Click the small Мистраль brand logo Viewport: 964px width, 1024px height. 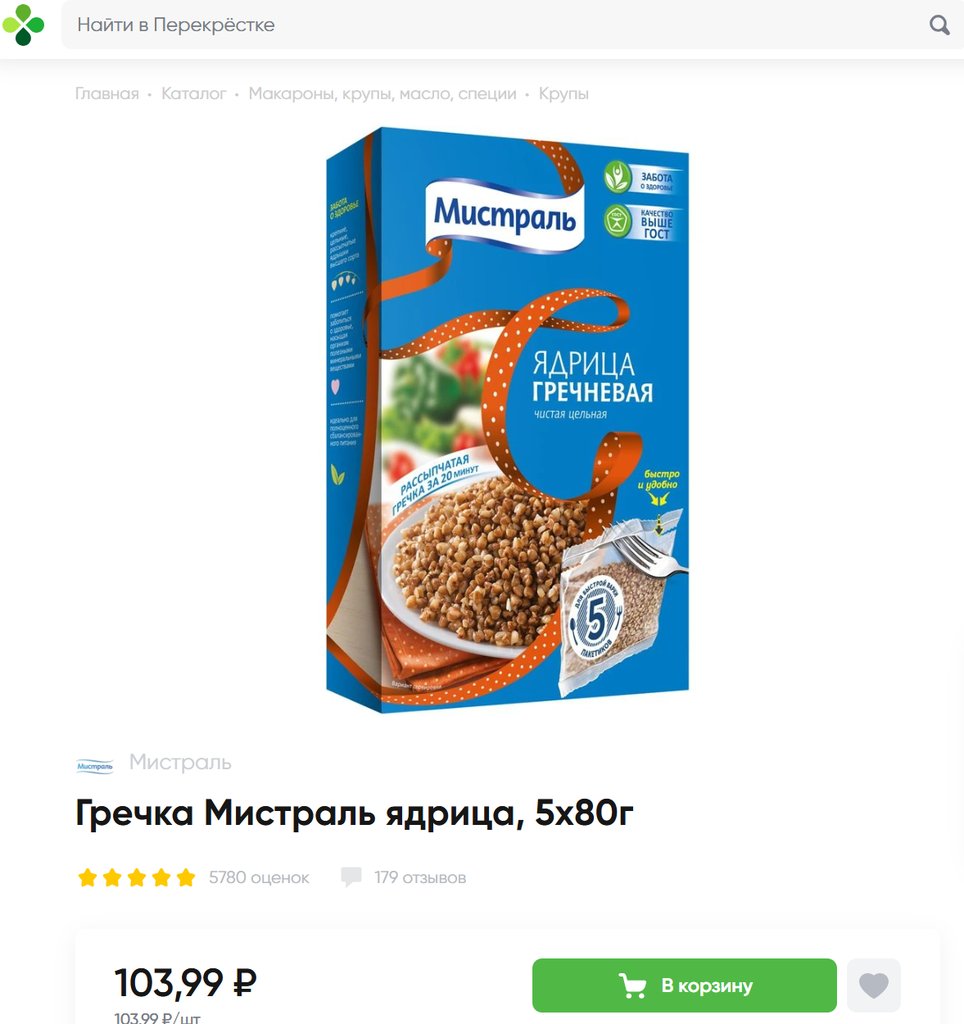(95, 765)
